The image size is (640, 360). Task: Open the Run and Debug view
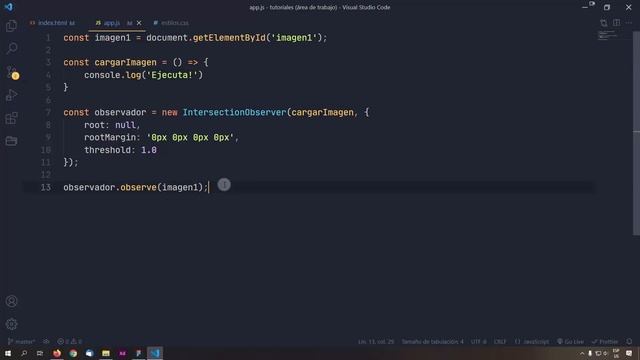(x=11, y=95)
